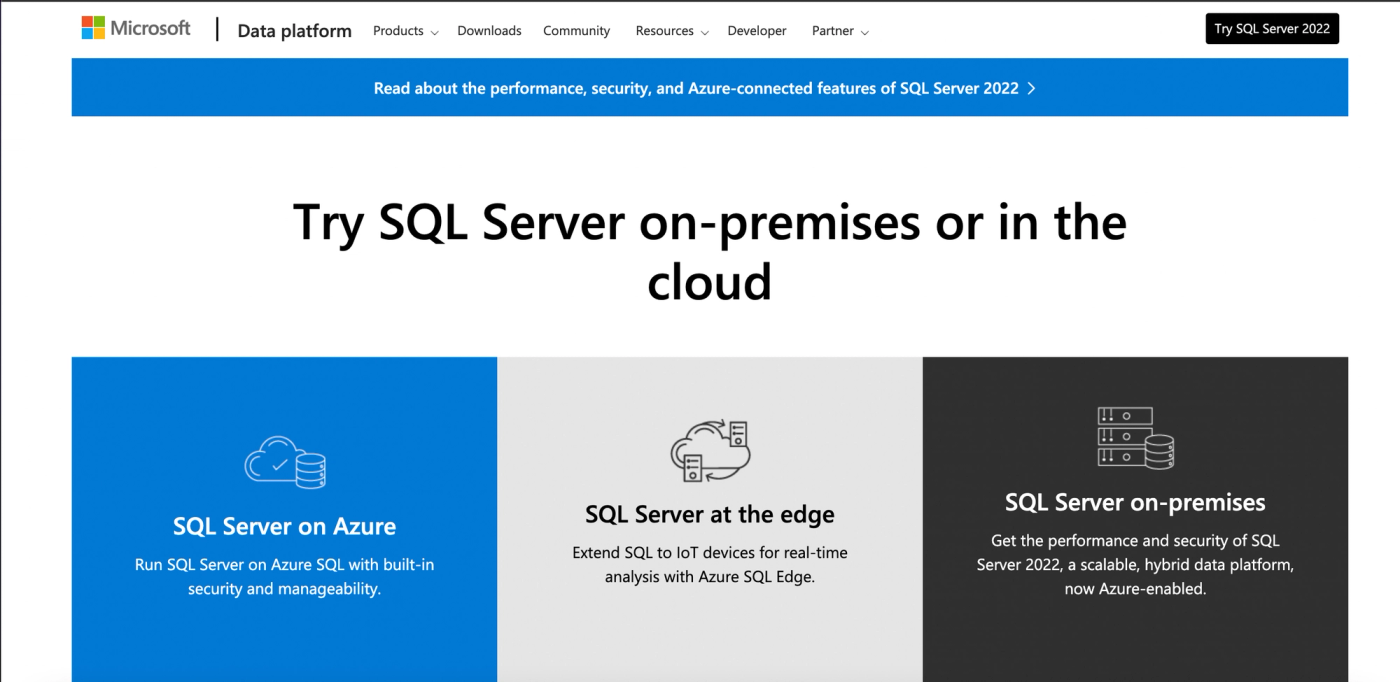This screenshot has height=682, width=1400.
Task: Click the SQL Server on-premises server icon
Action: tap(1135, 438)
